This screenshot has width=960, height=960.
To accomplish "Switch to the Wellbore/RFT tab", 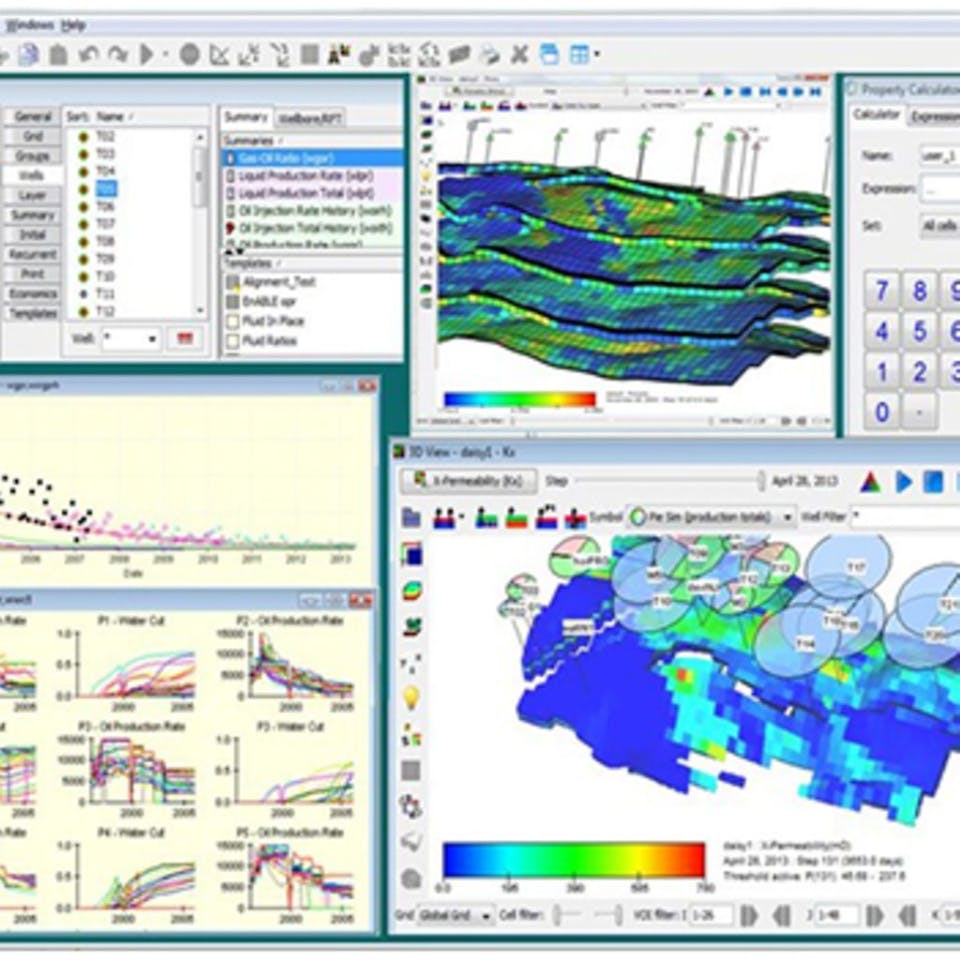I will click(310, 118).
